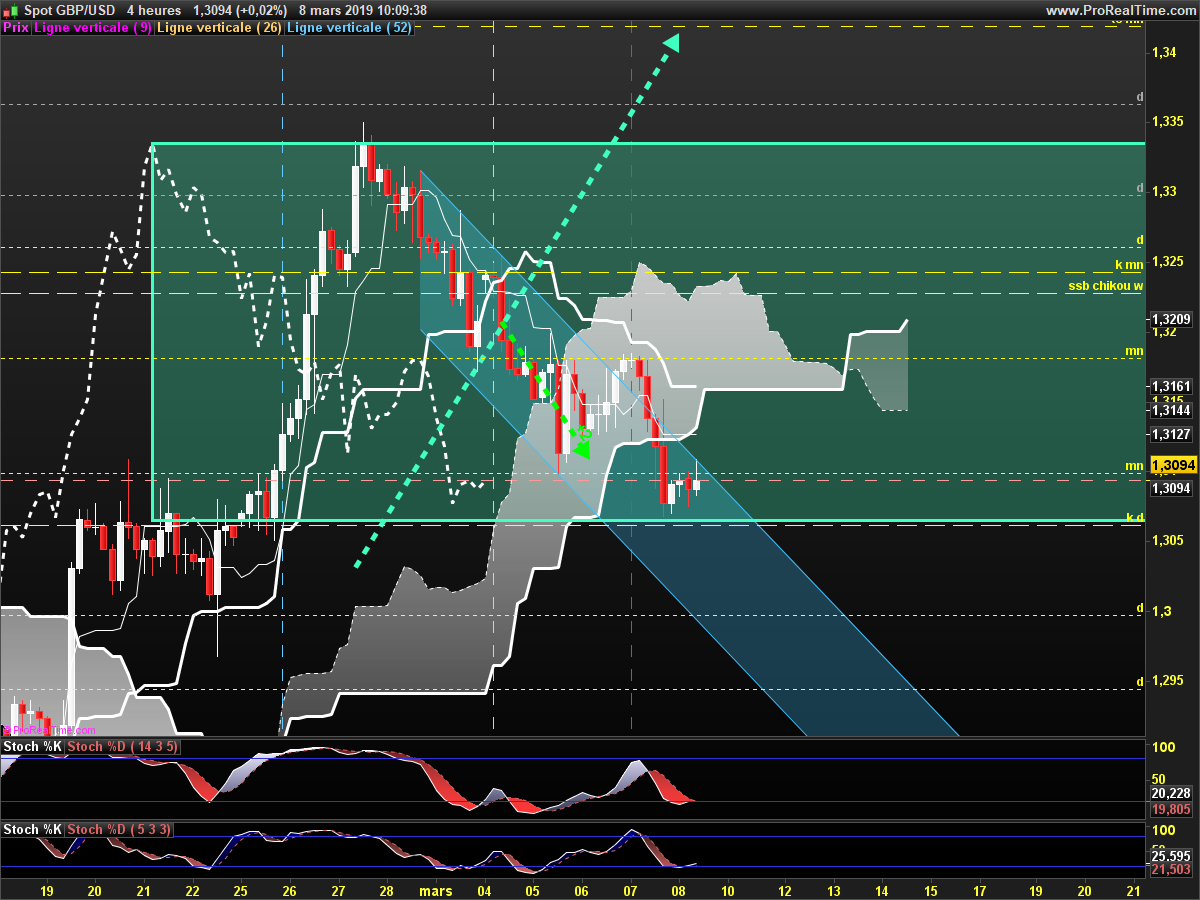Screen dimensions: 1200x900
Task: Click the k mn level label
Action: 1129,265
